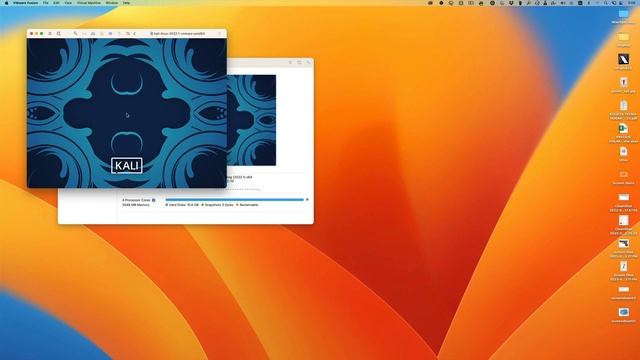Viewport: 640px width, 360px height.
Task: Click the network adapter arrows icon in VM toolbar
Action: [84, 33]
